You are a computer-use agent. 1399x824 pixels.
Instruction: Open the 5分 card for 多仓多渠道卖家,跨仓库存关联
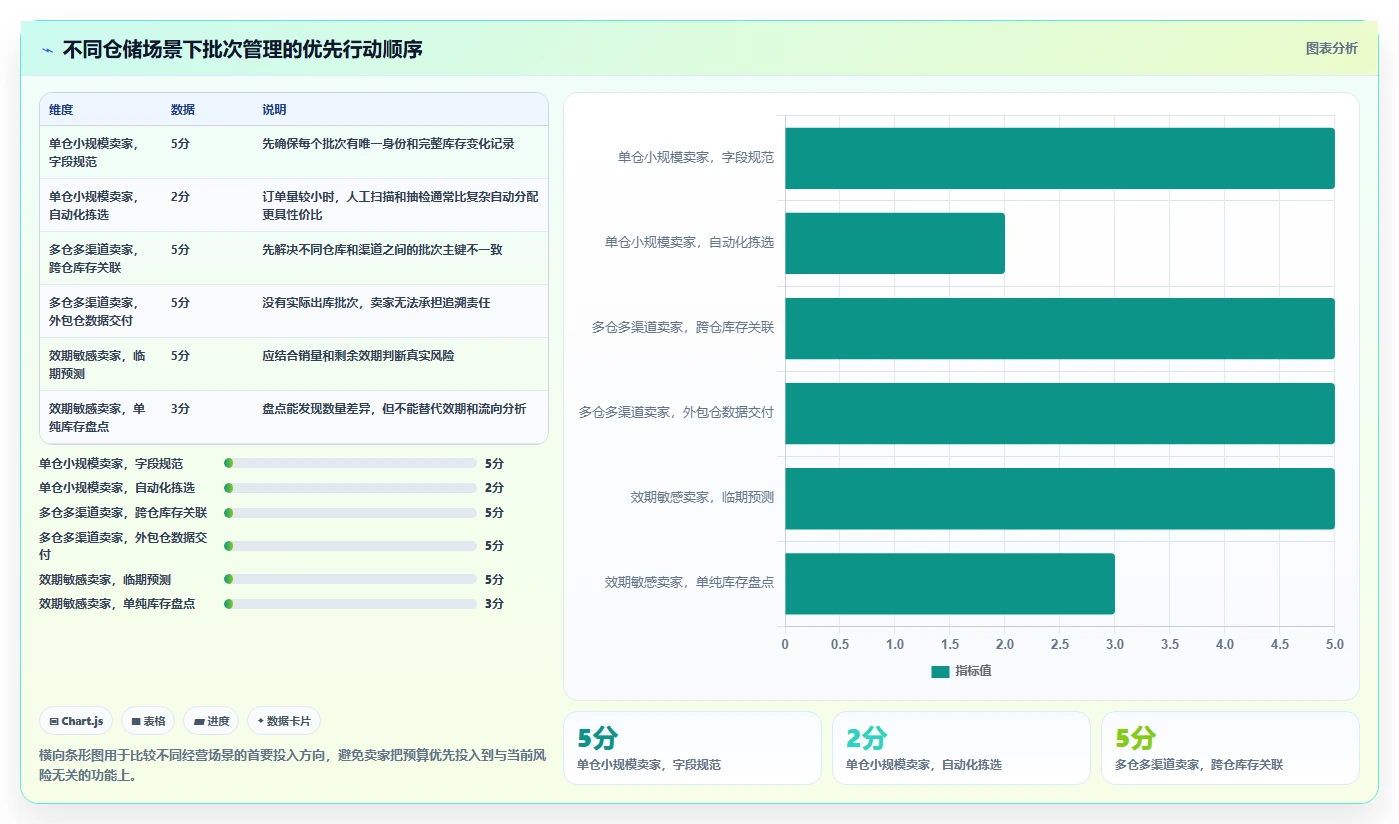click(x=1230, y=748)
